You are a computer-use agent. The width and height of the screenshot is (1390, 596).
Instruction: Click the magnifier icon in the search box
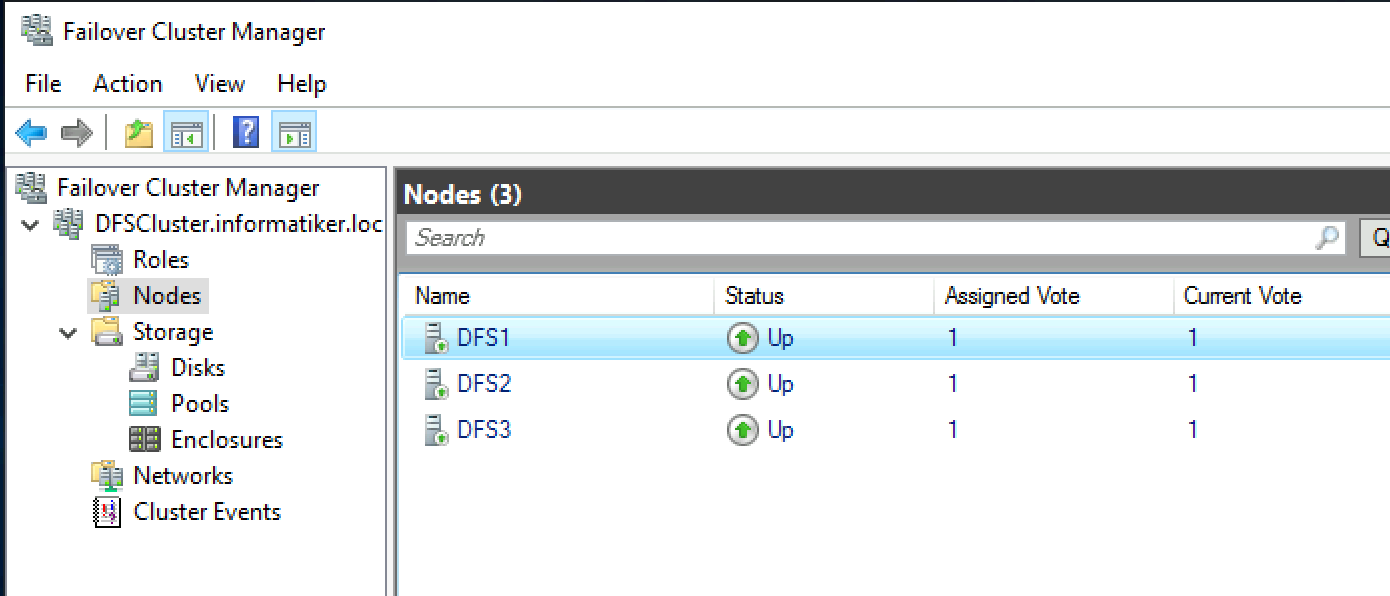[1327, 238]
